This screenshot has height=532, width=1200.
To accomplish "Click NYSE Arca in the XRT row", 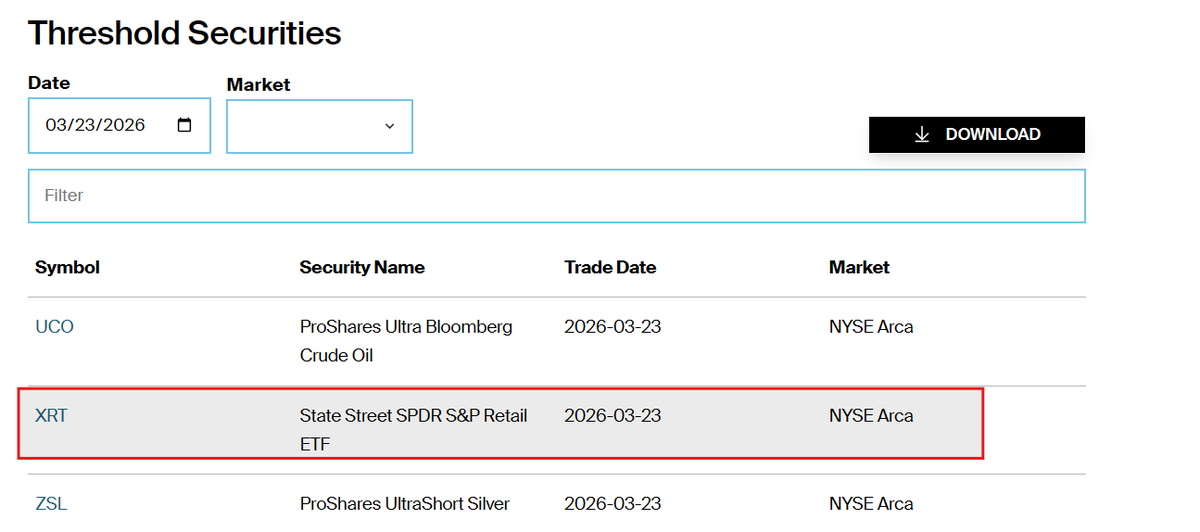I will (x=871, y=415).
